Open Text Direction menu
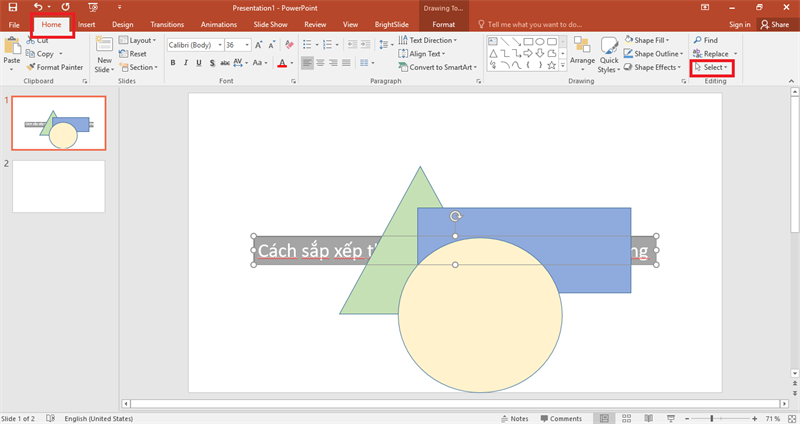800x424 pixels. coord(428,40)
